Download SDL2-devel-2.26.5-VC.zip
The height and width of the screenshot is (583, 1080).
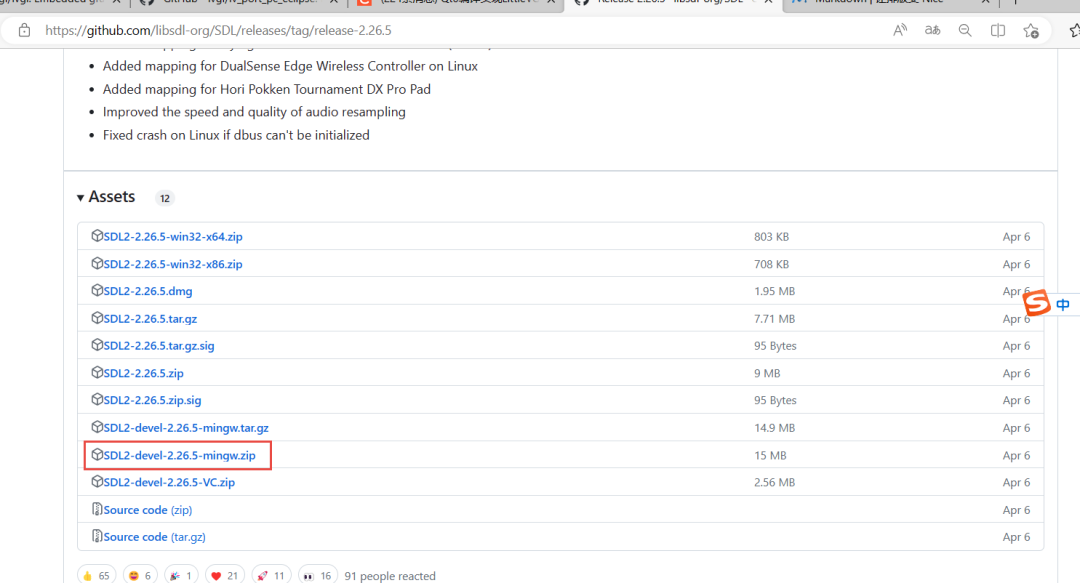click(169, 482)
